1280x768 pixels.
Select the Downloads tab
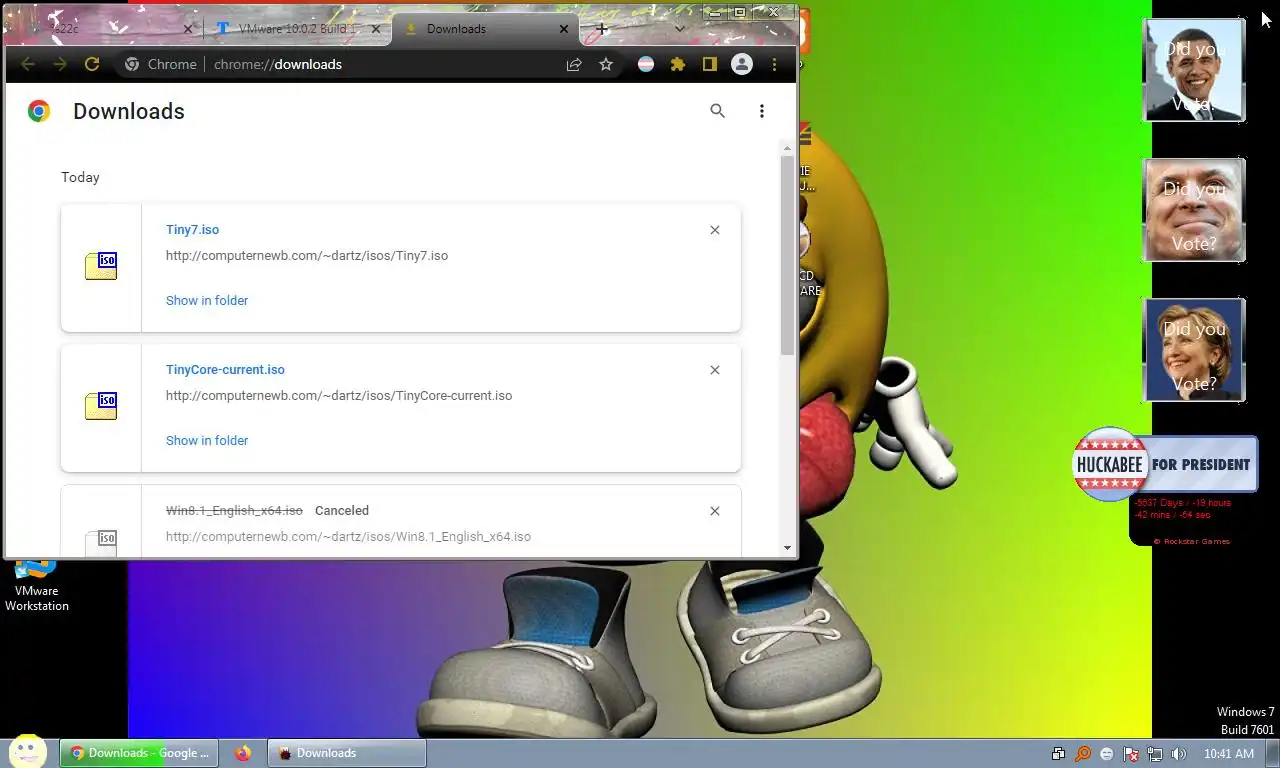coord(485,29)
